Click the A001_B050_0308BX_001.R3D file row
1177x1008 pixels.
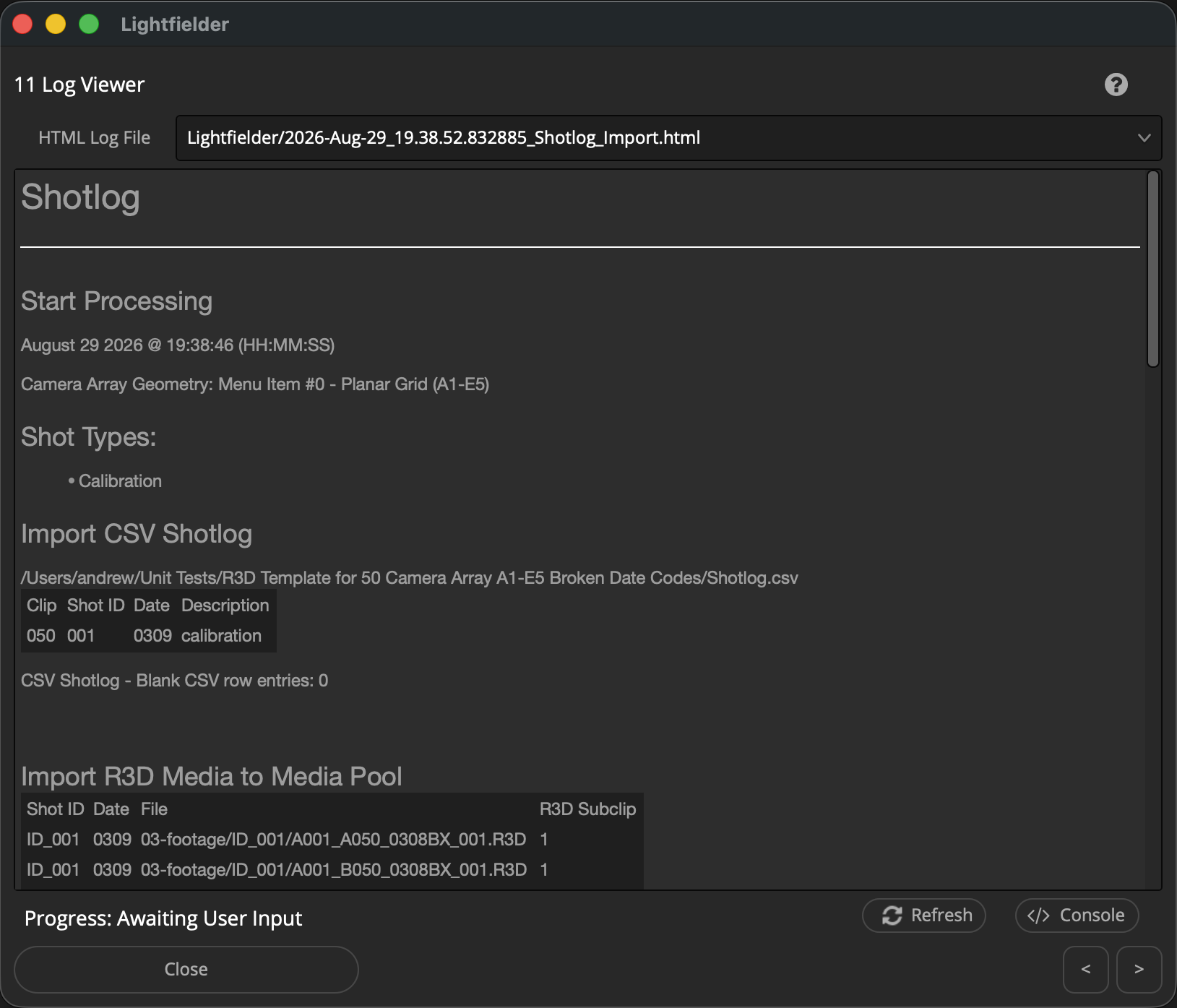[332, 870]
